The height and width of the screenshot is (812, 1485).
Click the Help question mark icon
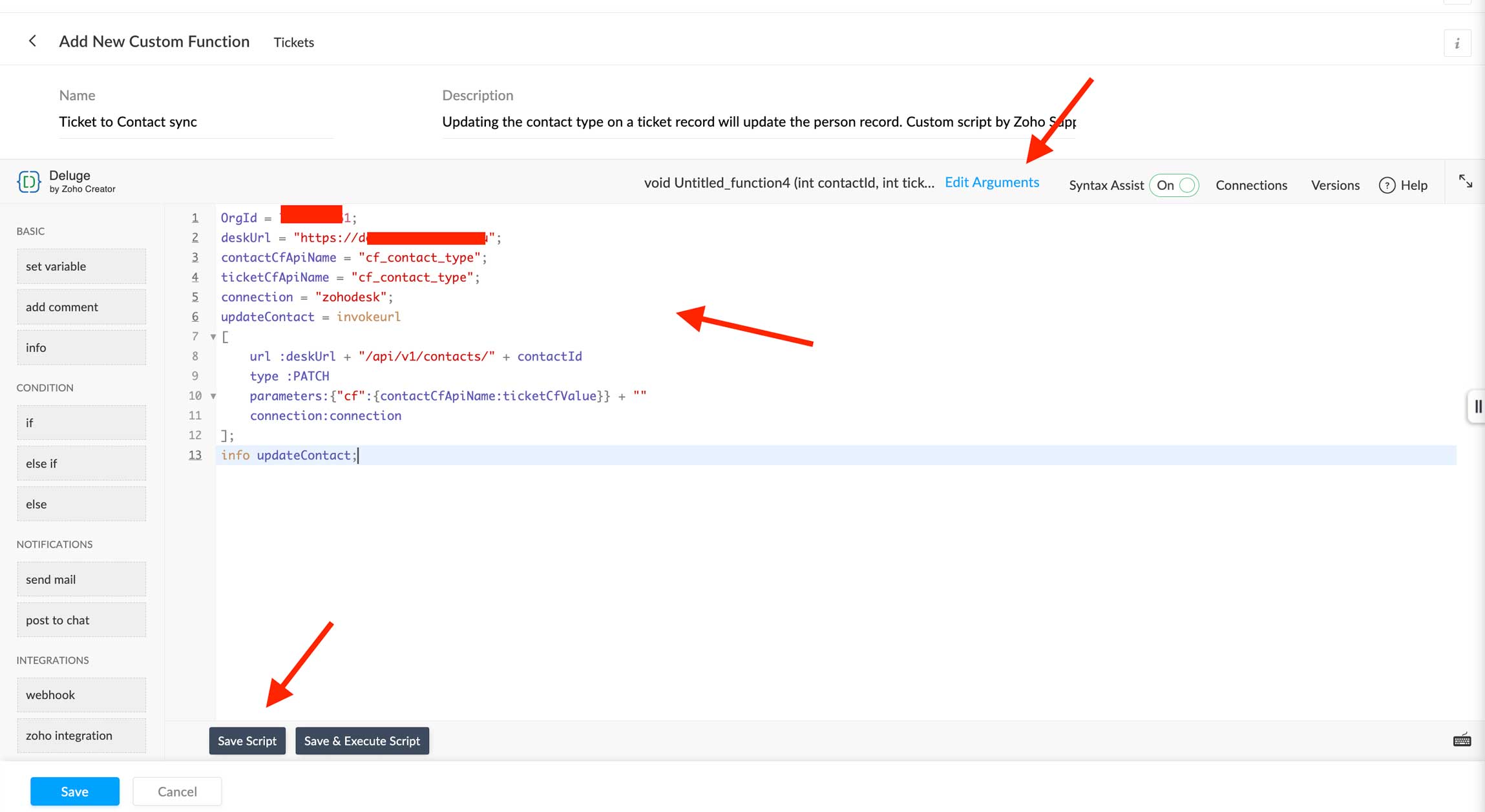pyautogui.click(x=1387, y=185)
